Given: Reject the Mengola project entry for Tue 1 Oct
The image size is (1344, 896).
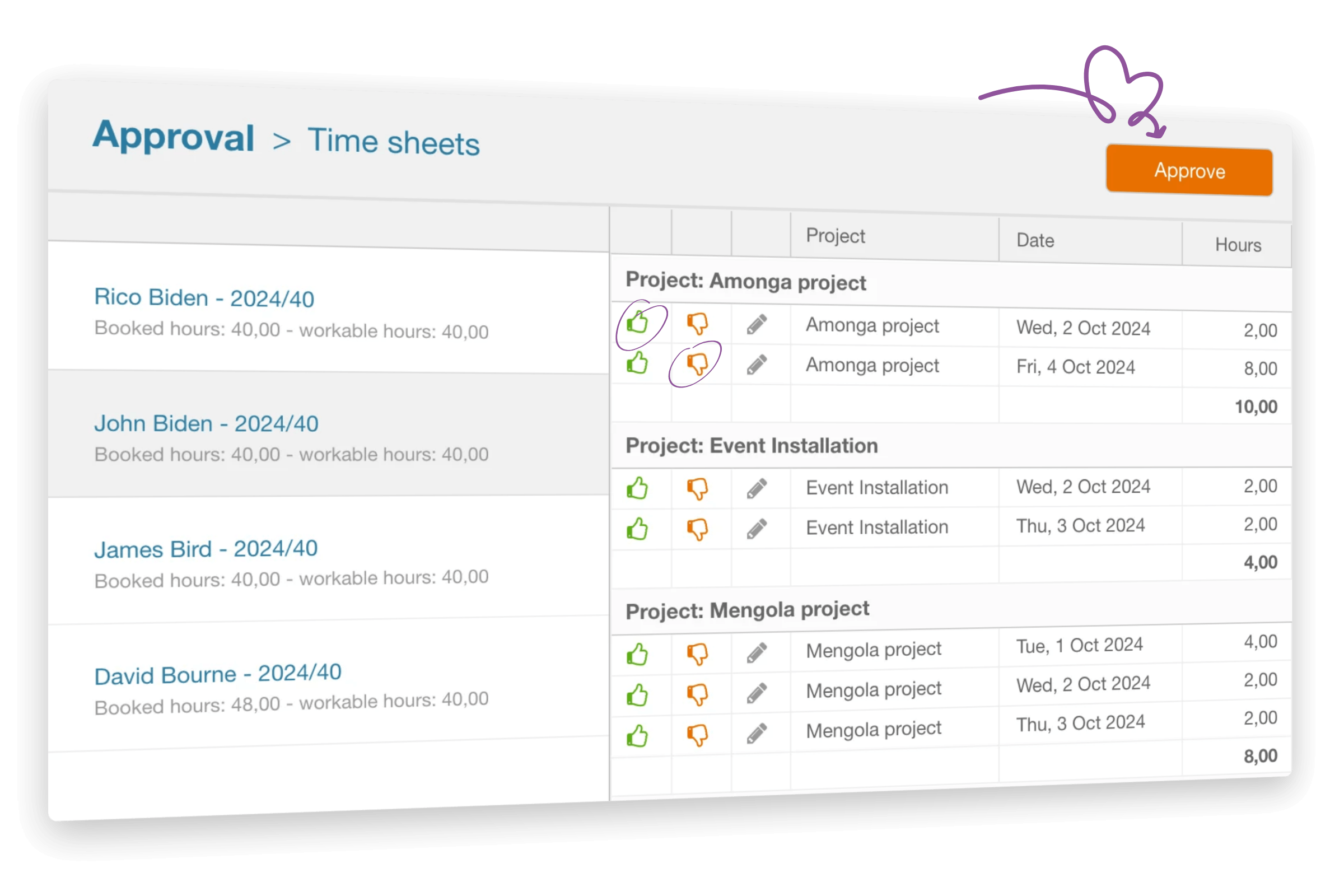Looking at the screenshot, I should pyautogui.click(x=698, y=654).
